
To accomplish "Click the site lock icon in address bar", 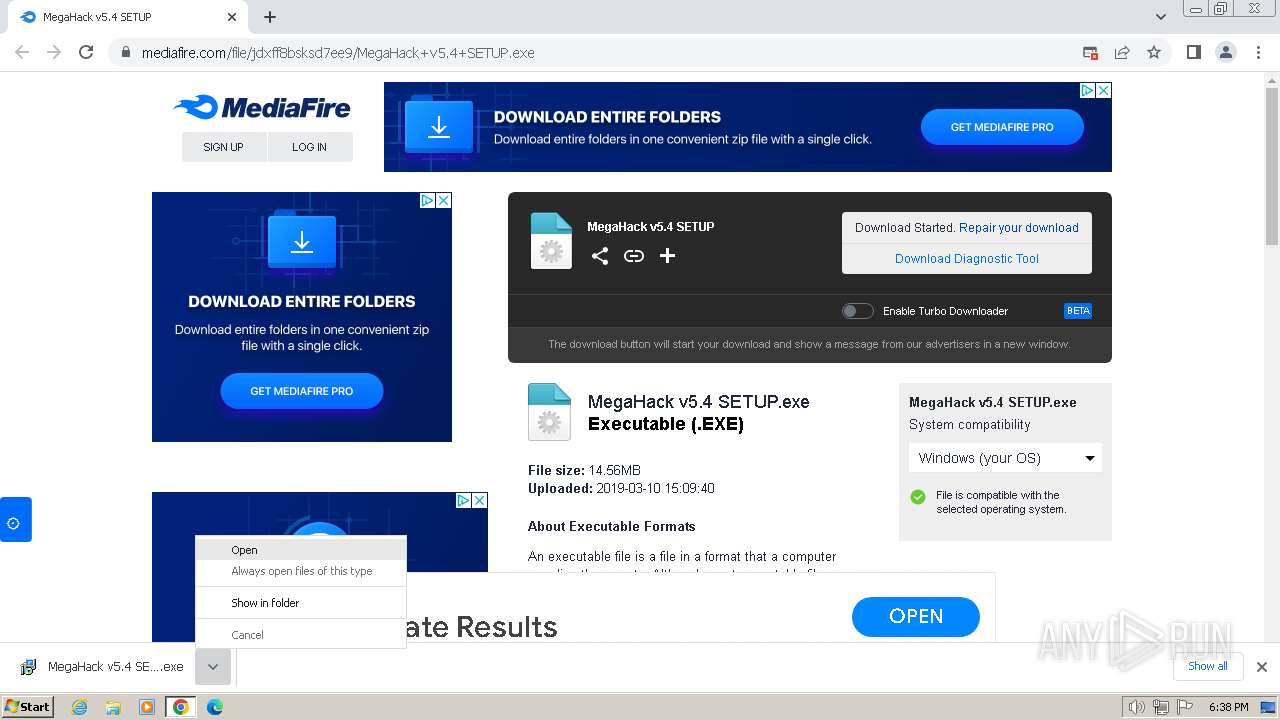I will point(125,52).
